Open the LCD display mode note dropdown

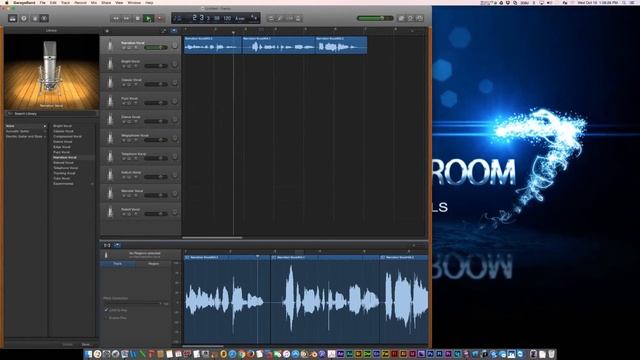pos(178,18)
